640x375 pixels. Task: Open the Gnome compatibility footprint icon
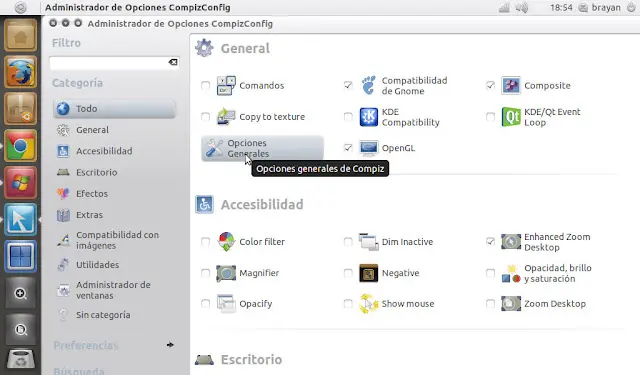click(x=369, y=86)
